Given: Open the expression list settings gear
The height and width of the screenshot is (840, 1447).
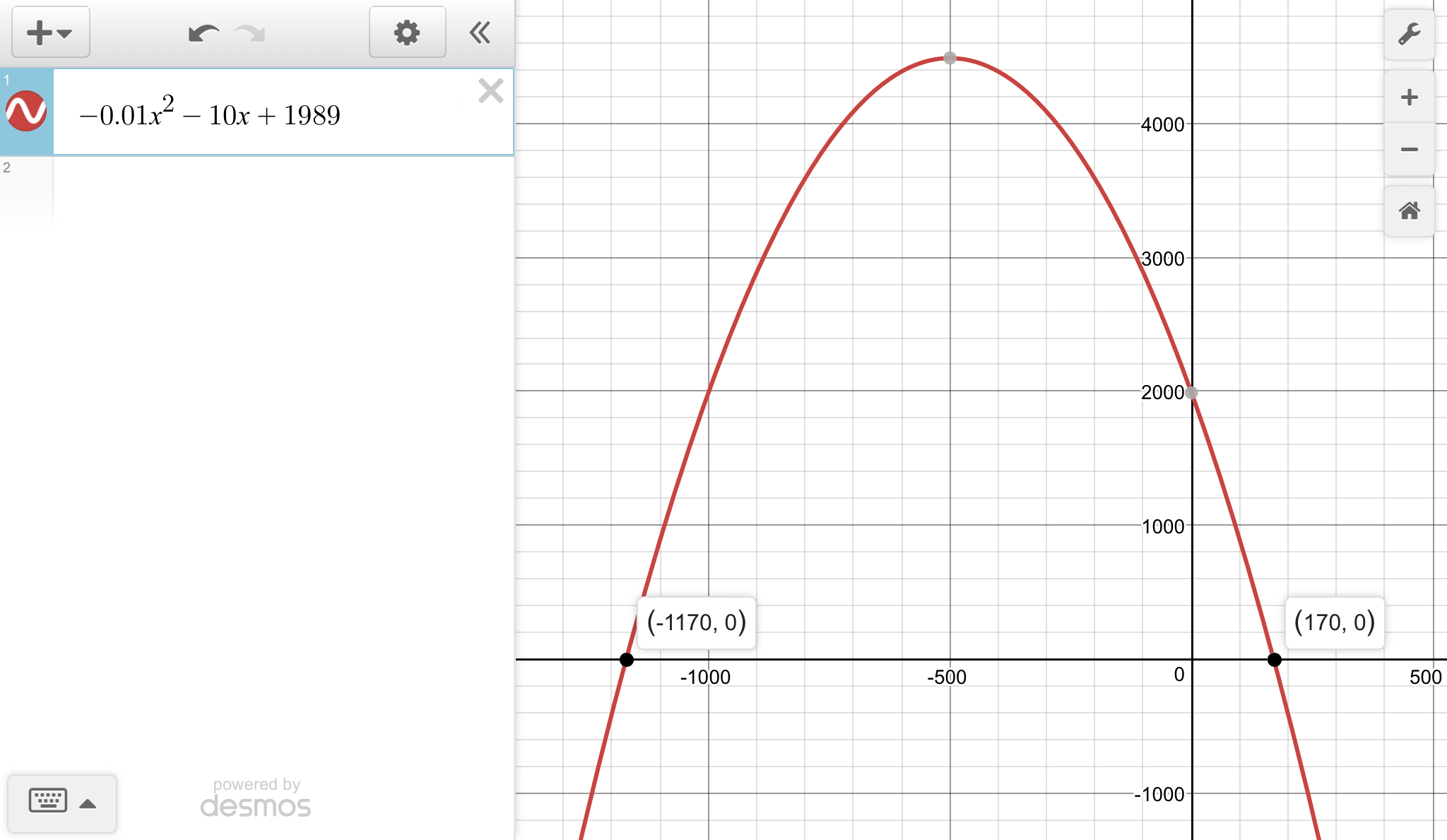Looking at the screenshot, I should [407, 32].
